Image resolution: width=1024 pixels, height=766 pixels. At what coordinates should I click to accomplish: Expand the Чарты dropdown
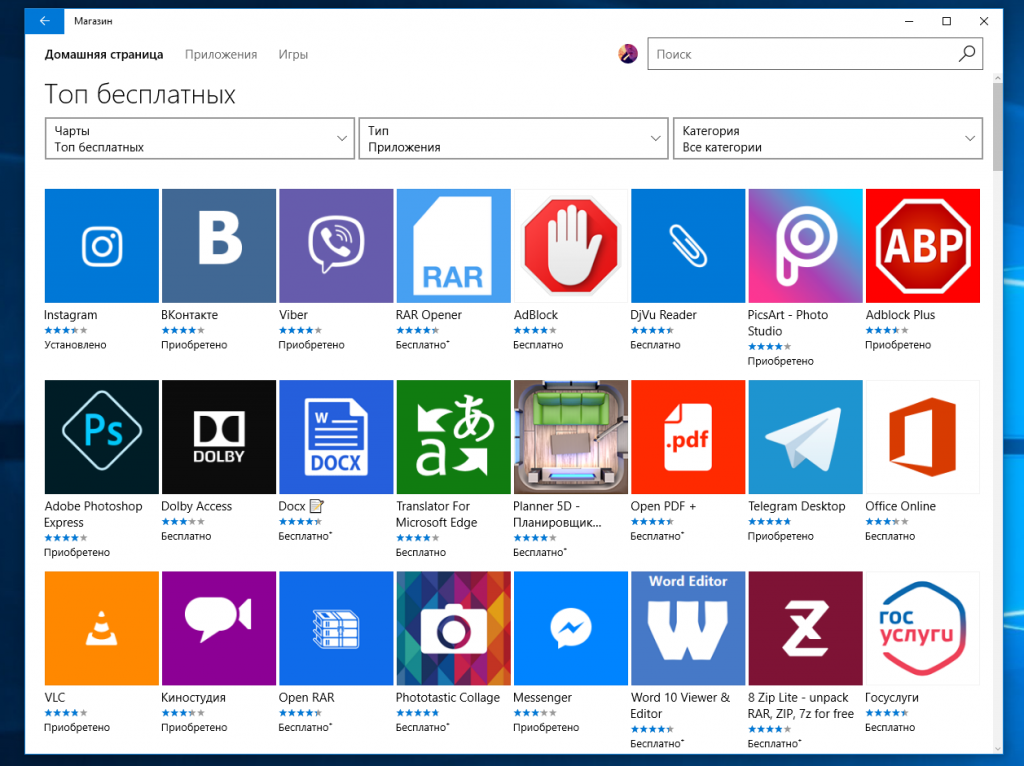[200, 139]
